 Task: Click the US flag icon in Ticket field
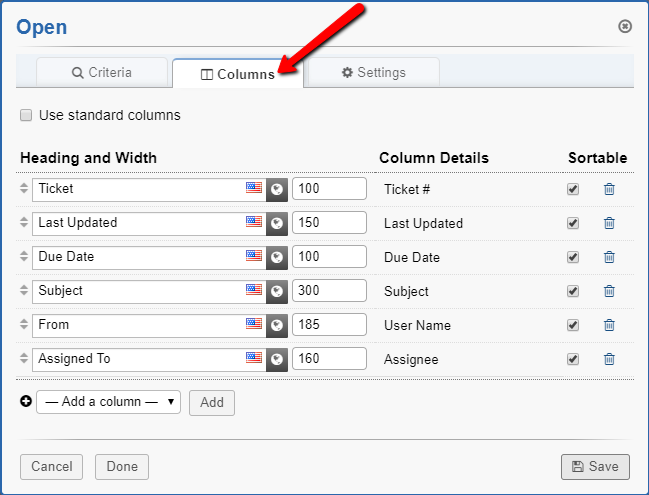[254, 188]
